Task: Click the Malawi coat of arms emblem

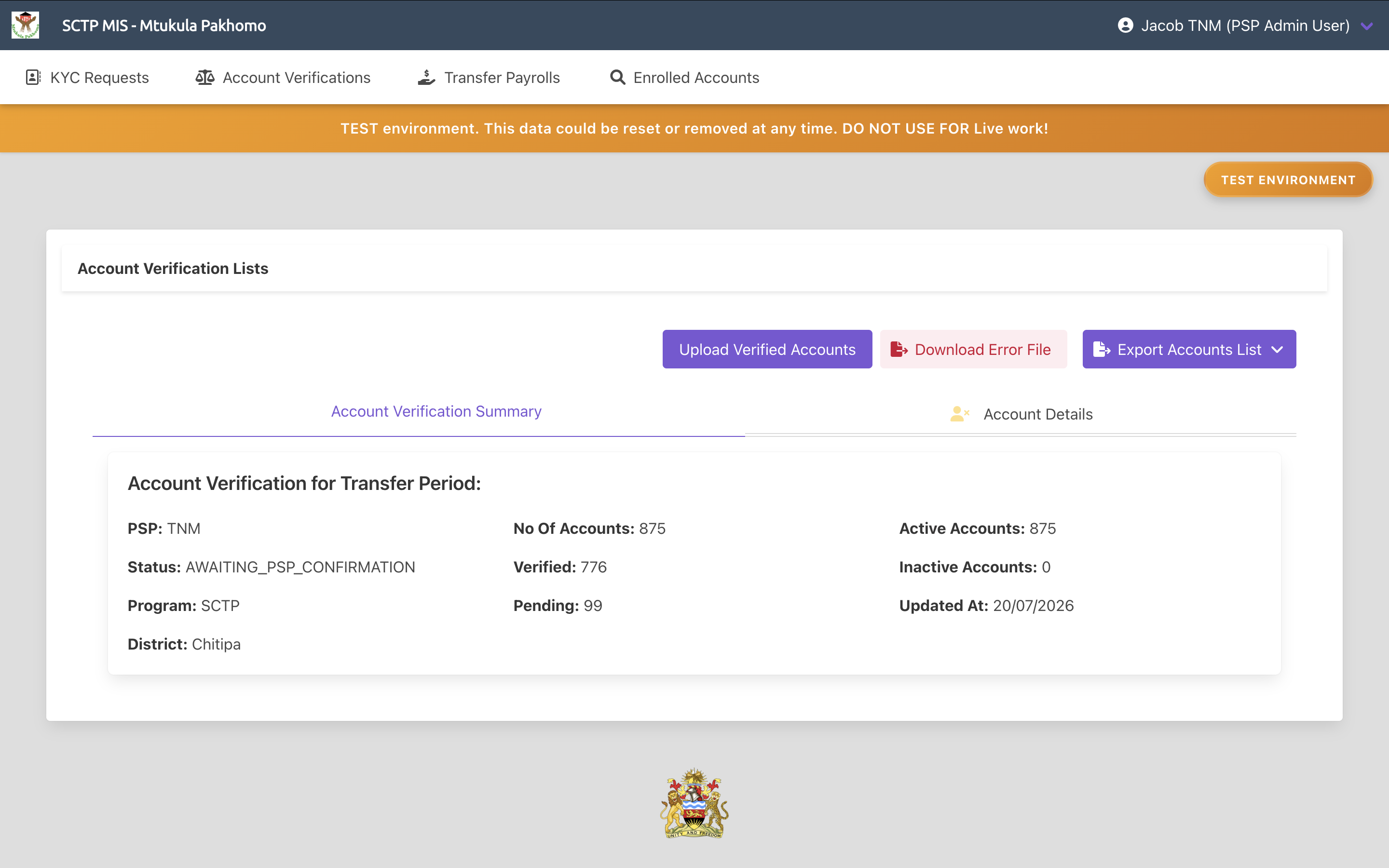Action: pos(694,803)
